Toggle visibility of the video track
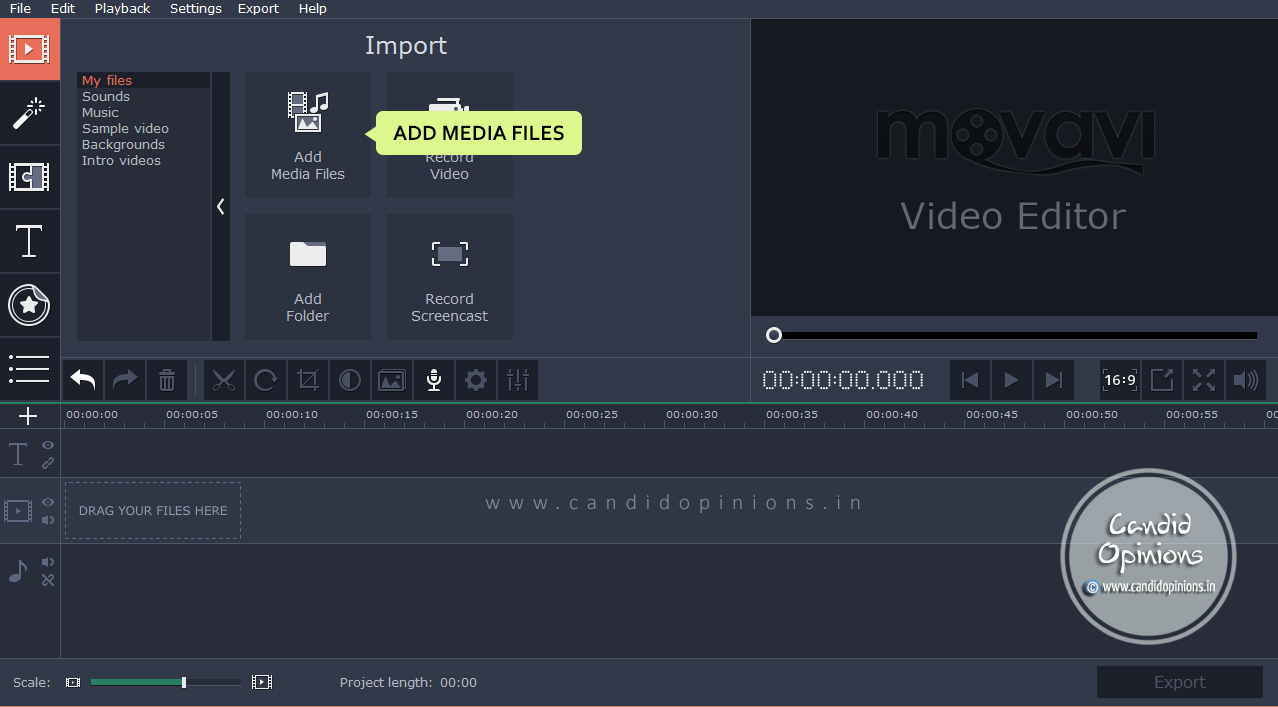Viewport: 1278px width, 707px height. (x=47, y=503)
